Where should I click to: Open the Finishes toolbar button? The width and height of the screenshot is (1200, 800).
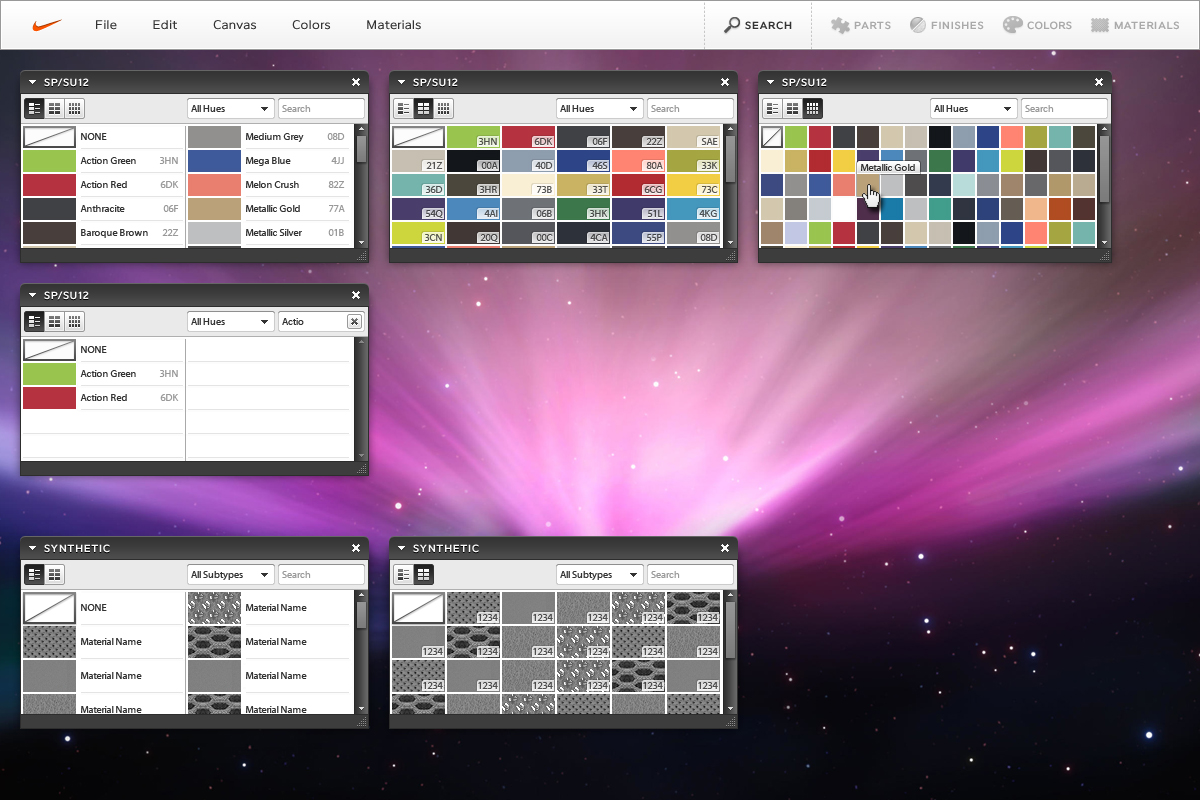coord(917,25)
